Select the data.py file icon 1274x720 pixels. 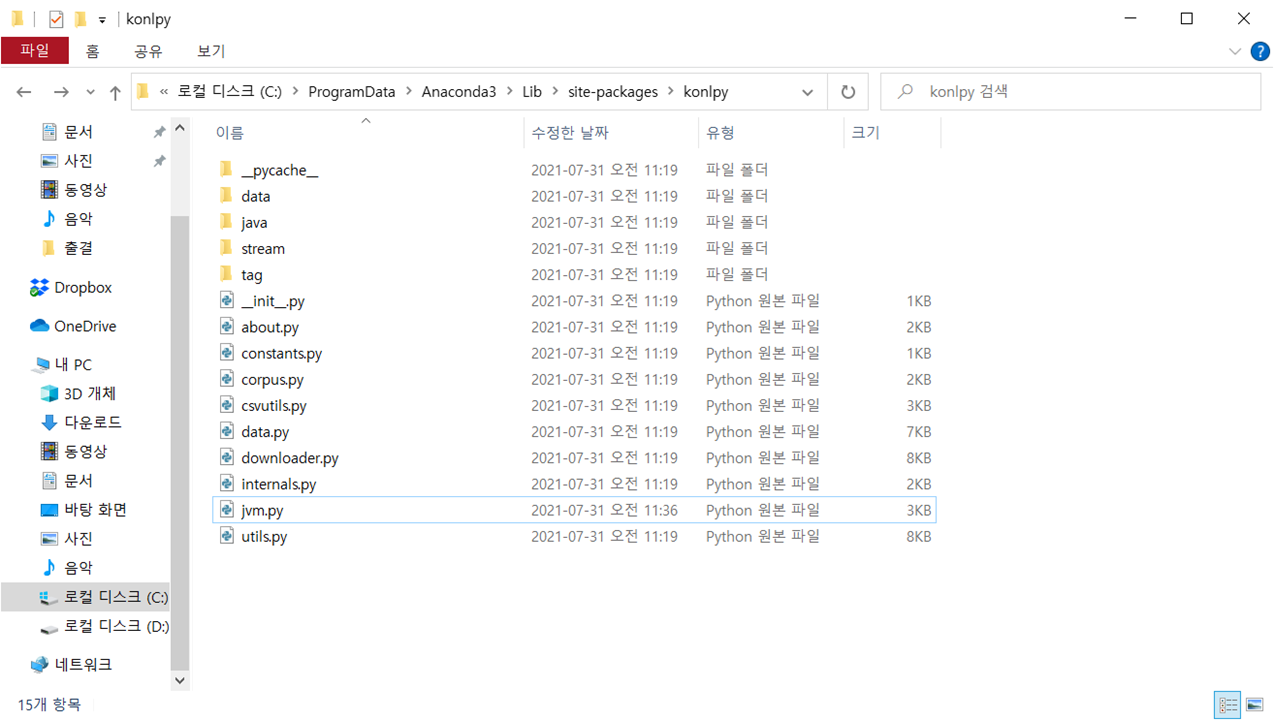(227, 431)
